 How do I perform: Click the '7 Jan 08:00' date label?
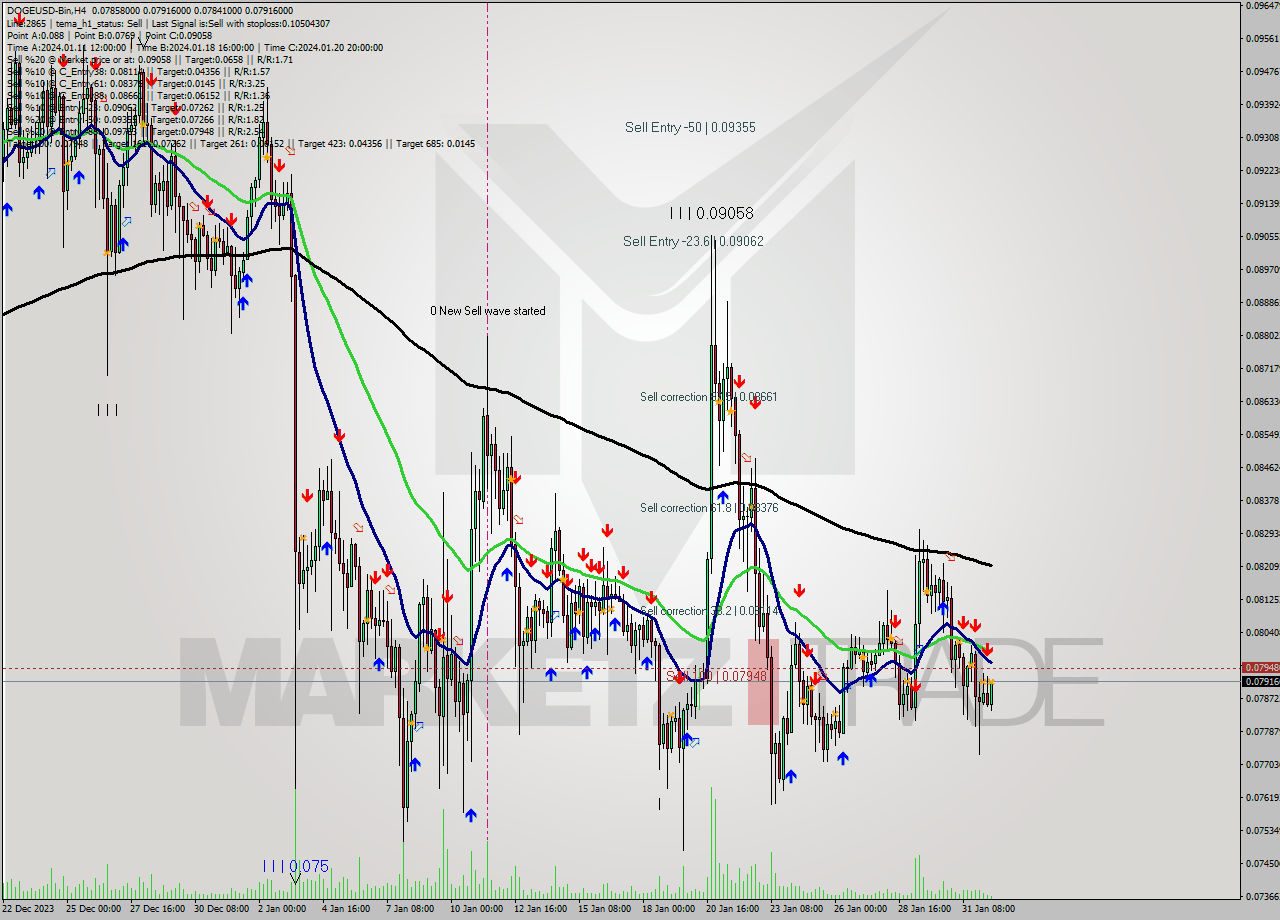click(411, 909)
